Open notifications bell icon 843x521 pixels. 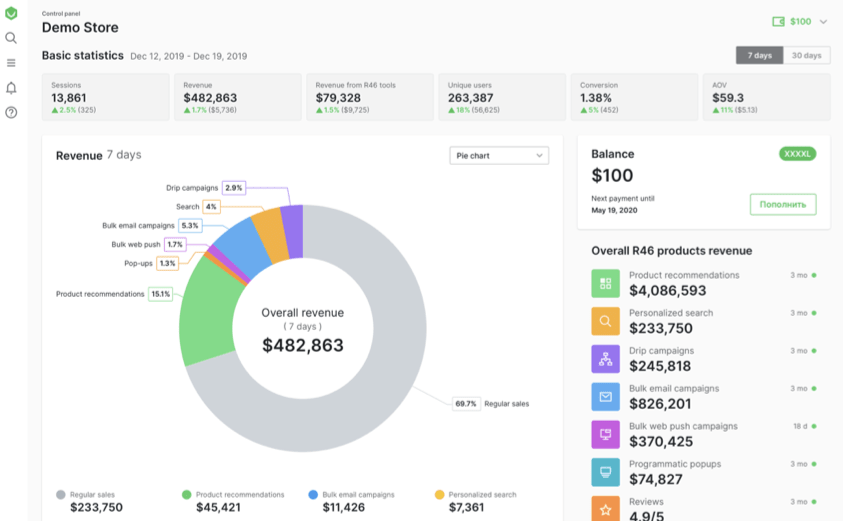[11, 88]
